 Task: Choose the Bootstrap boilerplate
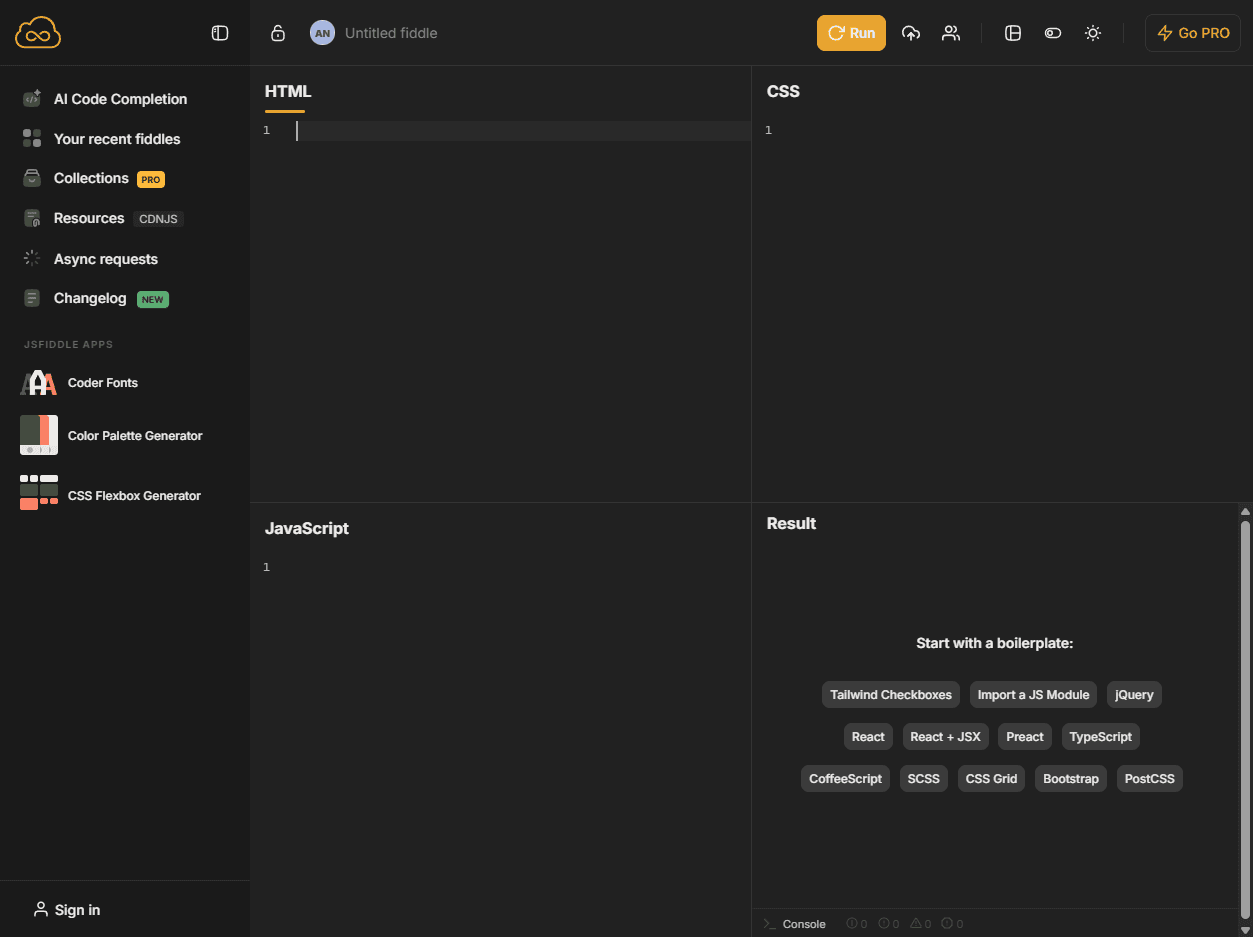[x=1070, y=779]
